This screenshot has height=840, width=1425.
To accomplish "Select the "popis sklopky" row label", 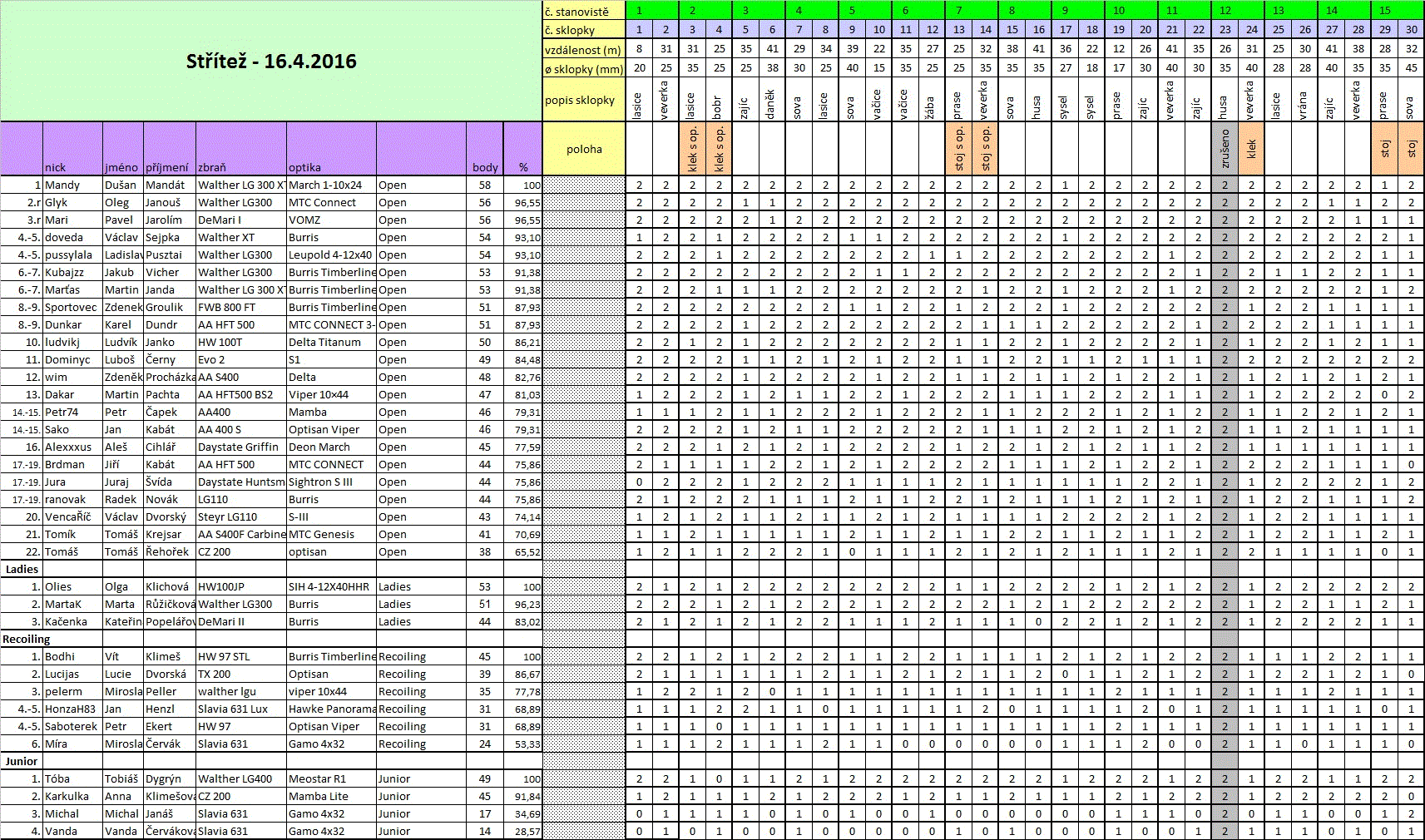I will [x=580, y=101].
